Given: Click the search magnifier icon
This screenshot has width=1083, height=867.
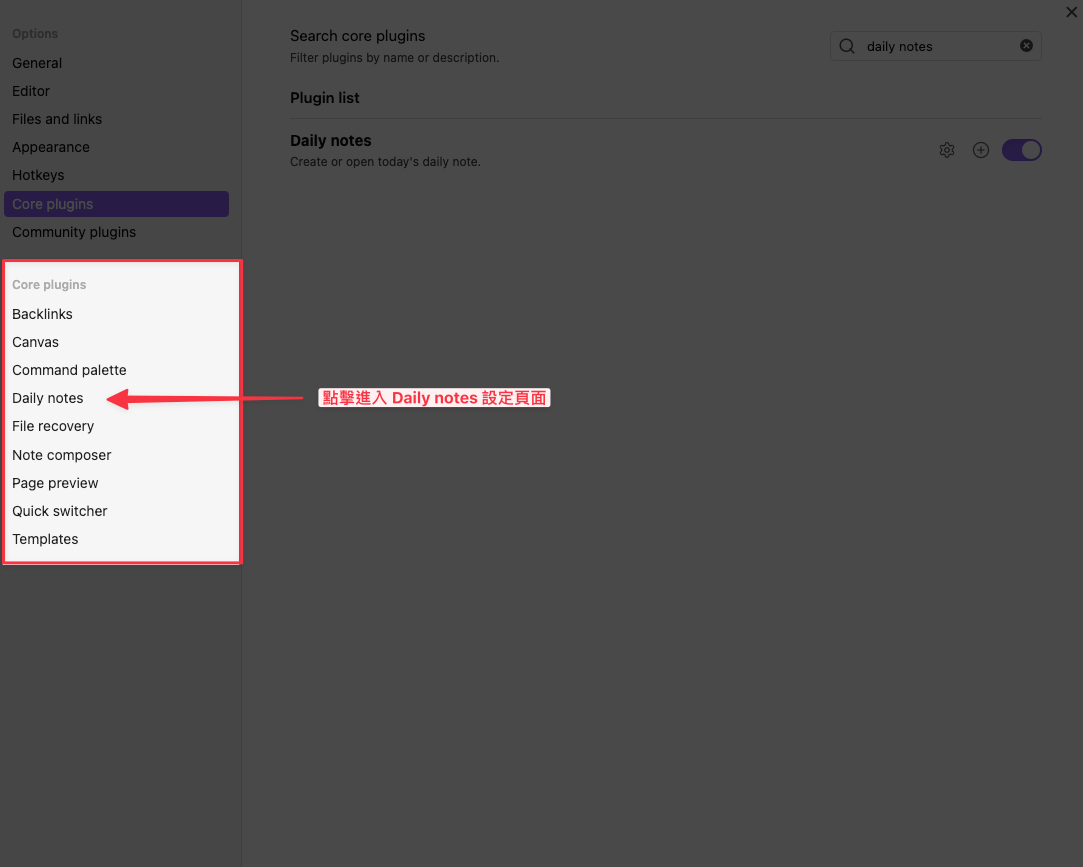Looking at the screenshot, I should pyautogui.click(x=847, y=46).
